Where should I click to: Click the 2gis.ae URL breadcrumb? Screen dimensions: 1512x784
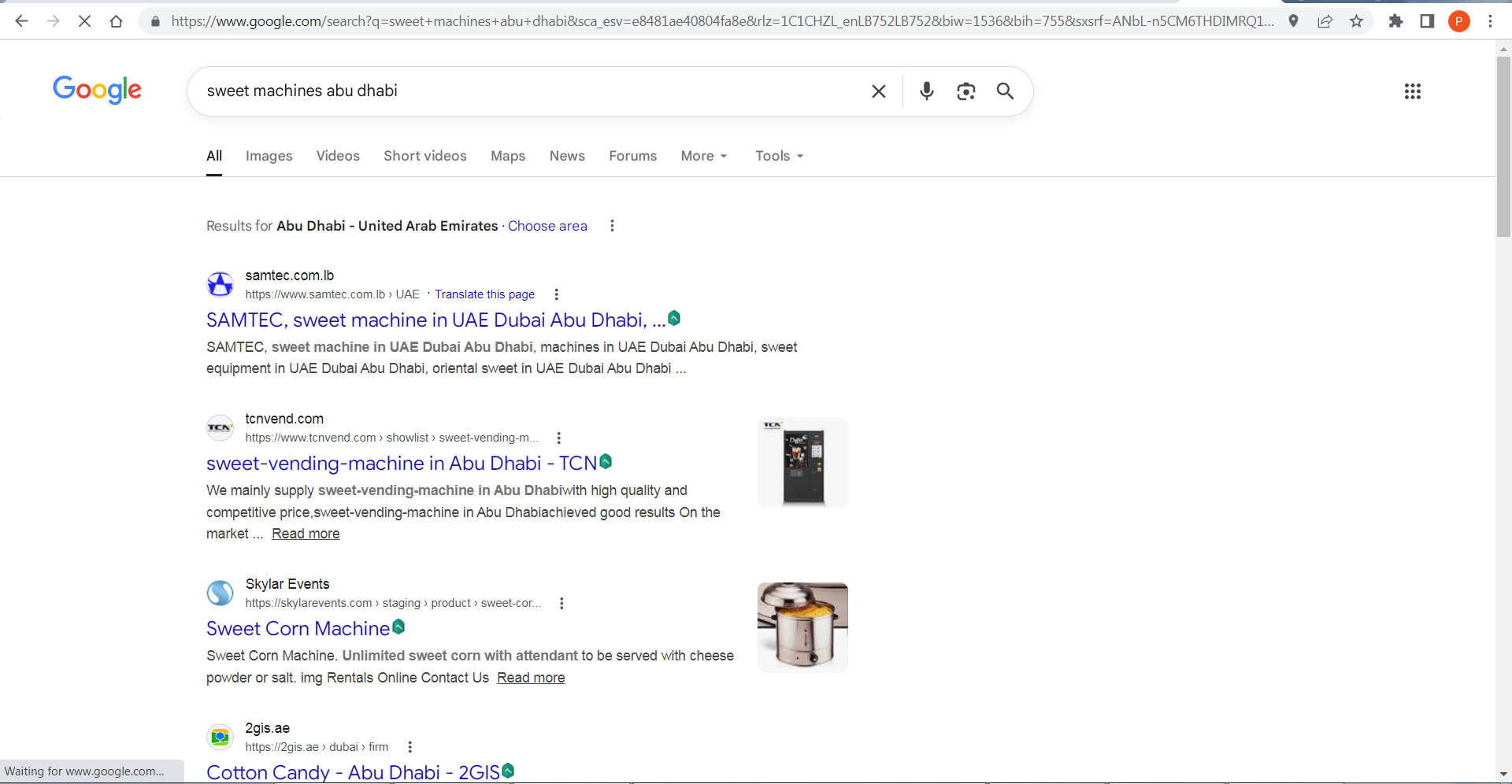coord(317,747)
